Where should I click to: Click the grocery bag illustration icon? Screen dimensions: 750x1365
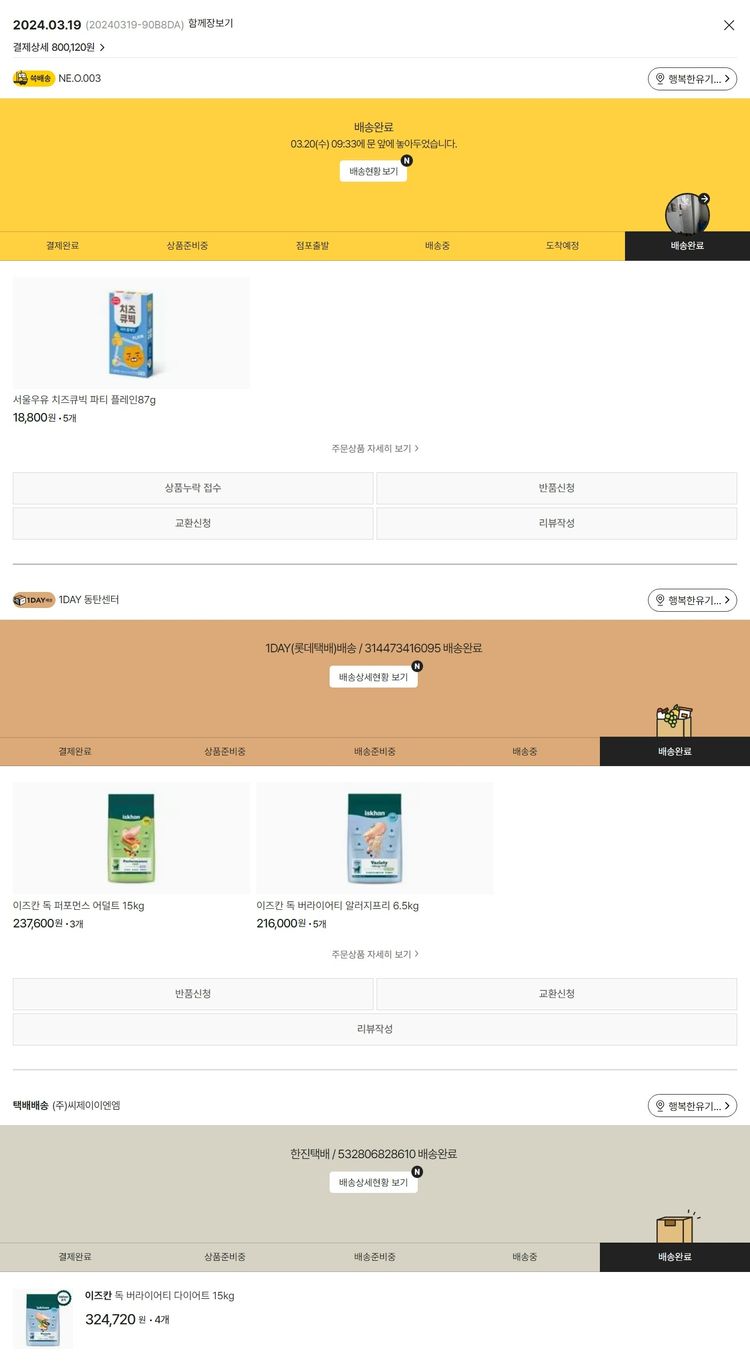[x=674, y=721]
